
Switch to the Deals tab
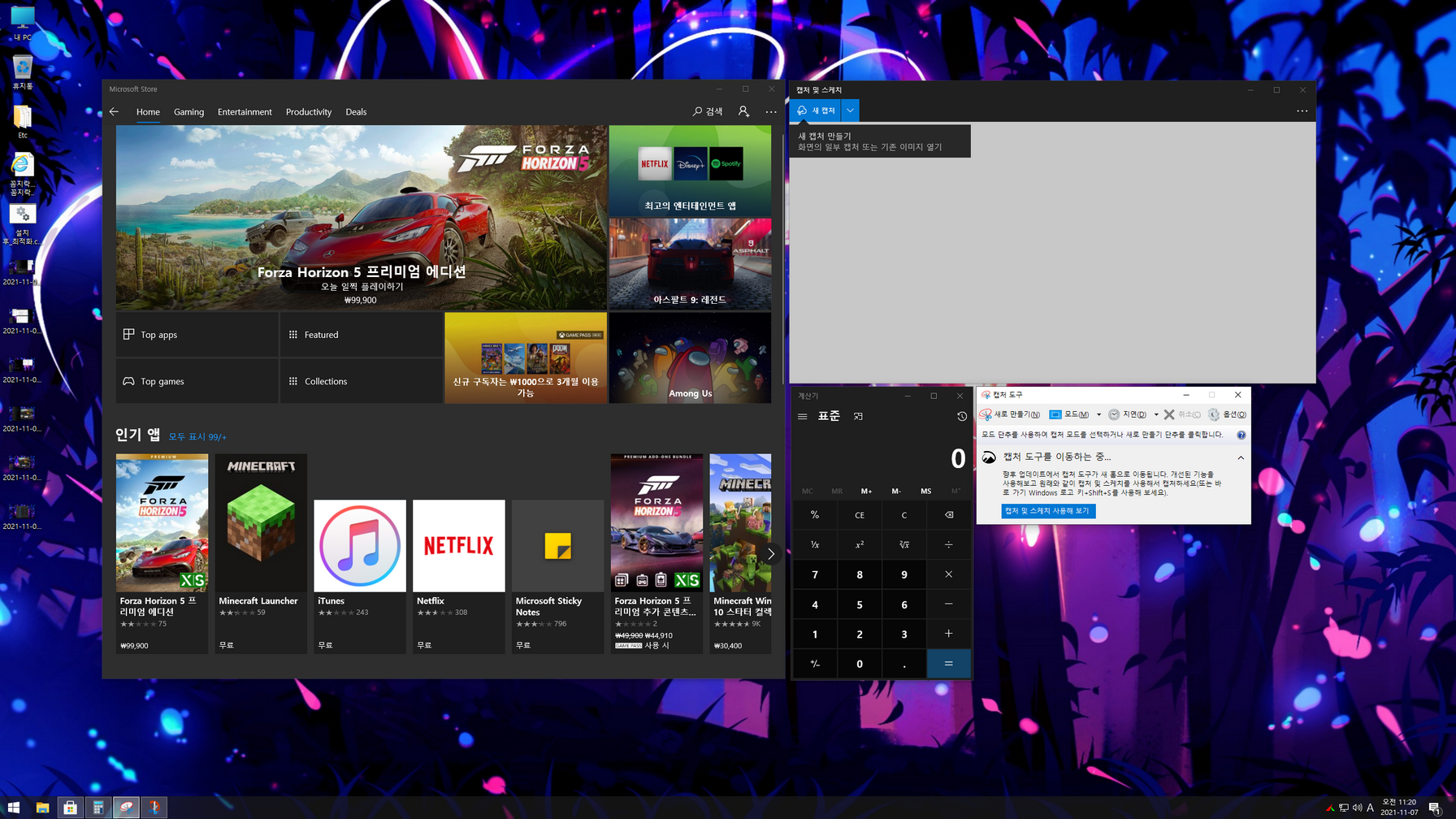[356, 112]
